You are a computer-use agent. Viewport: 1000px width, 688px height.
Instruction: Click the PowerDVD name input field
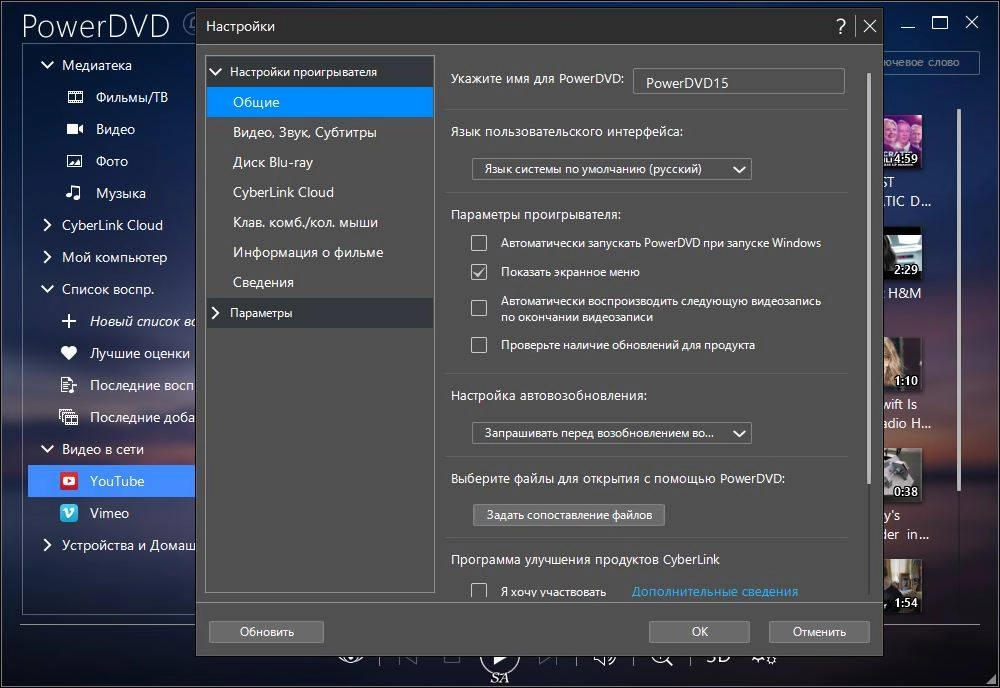tap(739, 82)
